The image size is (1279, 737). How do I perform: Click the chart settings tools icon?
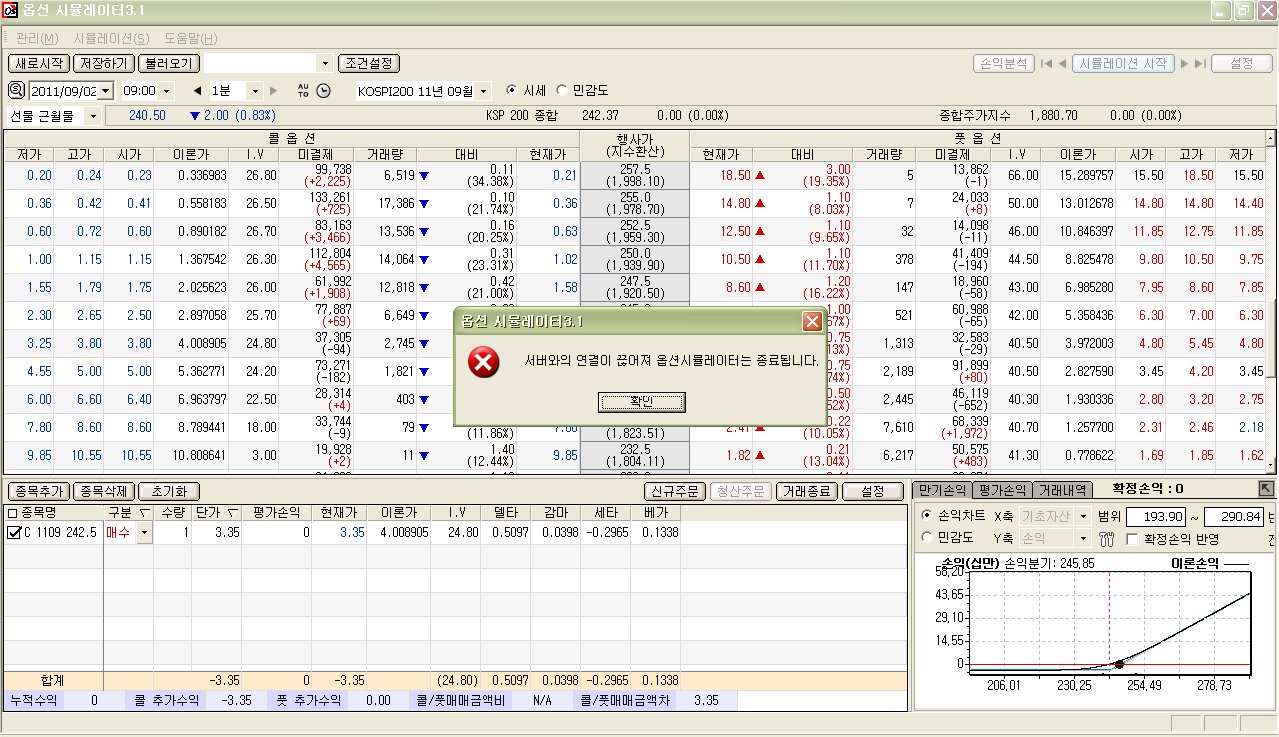(1106, 540)
